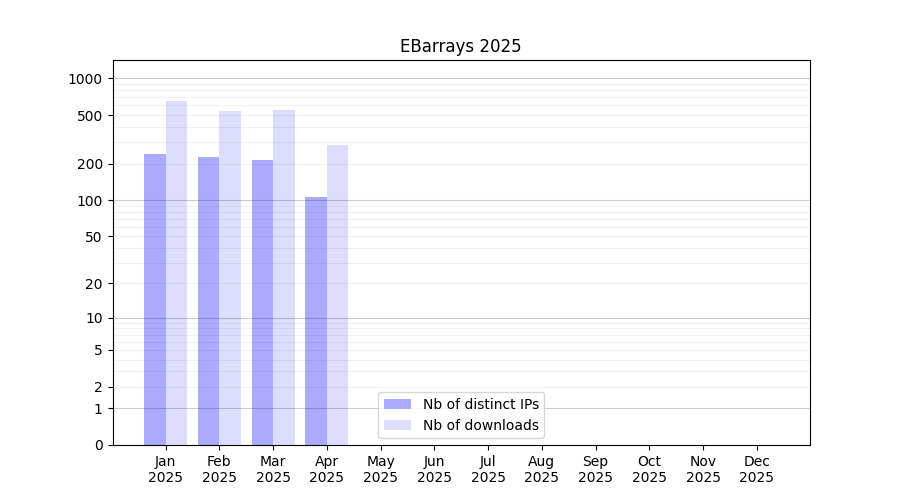This screenshot has height=500, width=900.
Task: Click the distinct IPs legend color swatch
Action: tap(398, 404)
